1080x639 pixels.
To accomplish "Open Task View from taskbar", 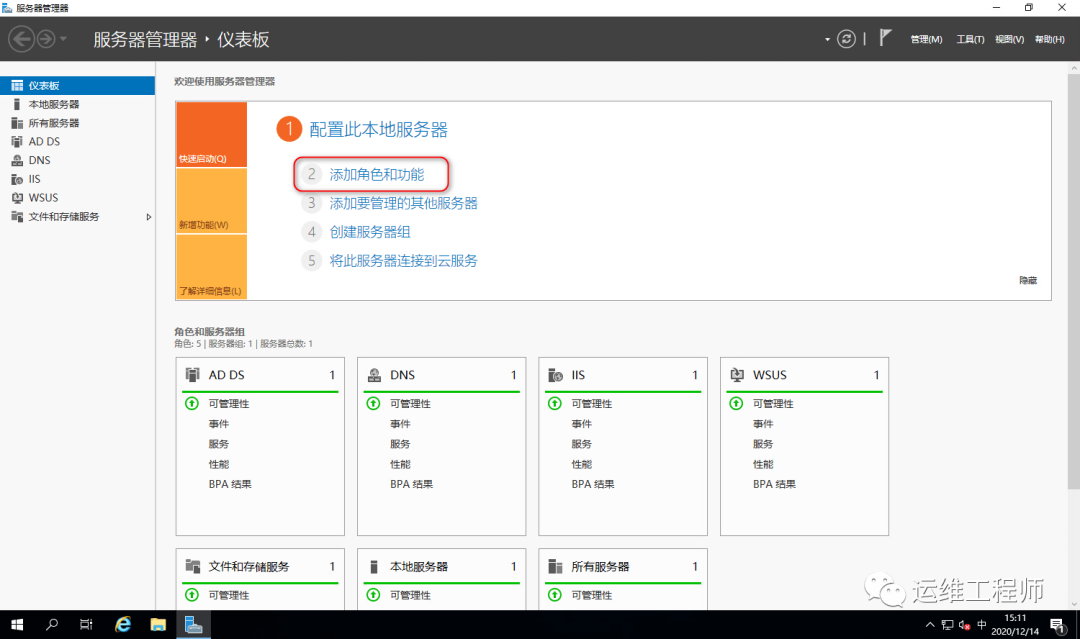I will (x=86, y=625).
